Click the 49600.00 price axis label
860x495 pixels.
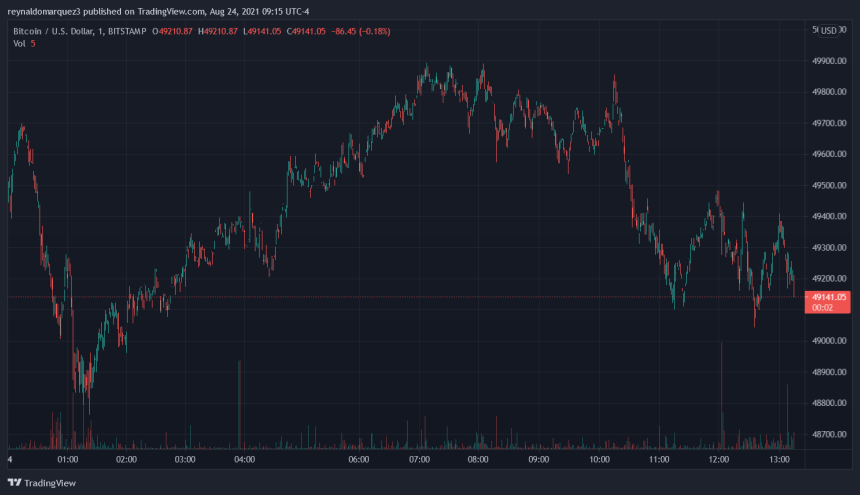point(829,154)
